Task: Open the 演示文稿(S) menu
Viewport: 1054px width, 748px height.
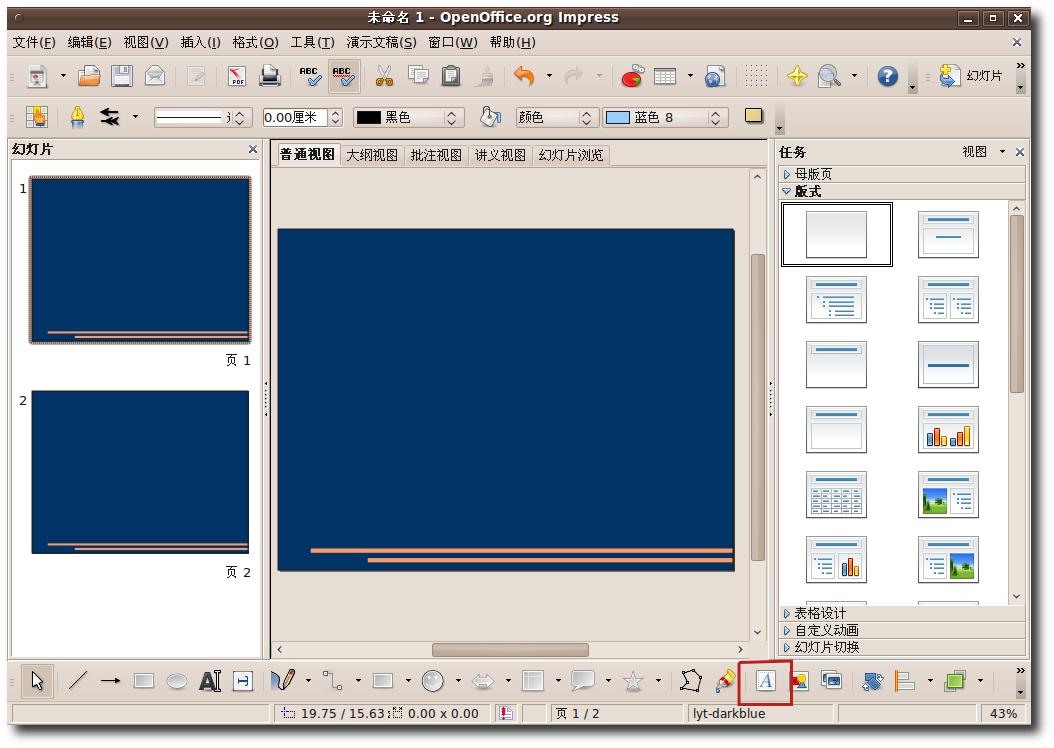Action: click(381, 42)
